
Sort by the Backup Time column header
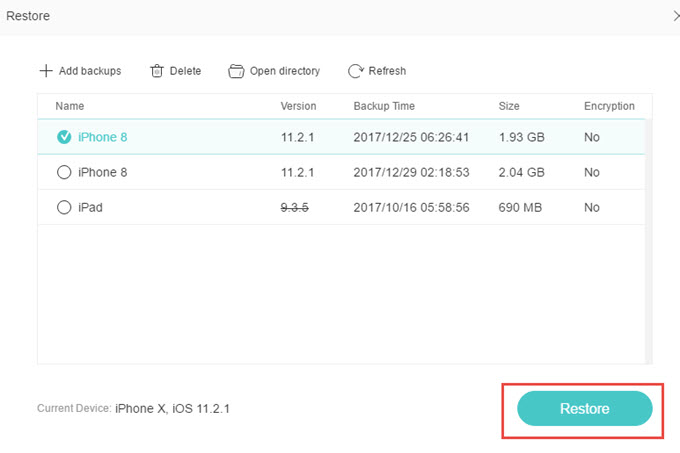coord(384,106)
